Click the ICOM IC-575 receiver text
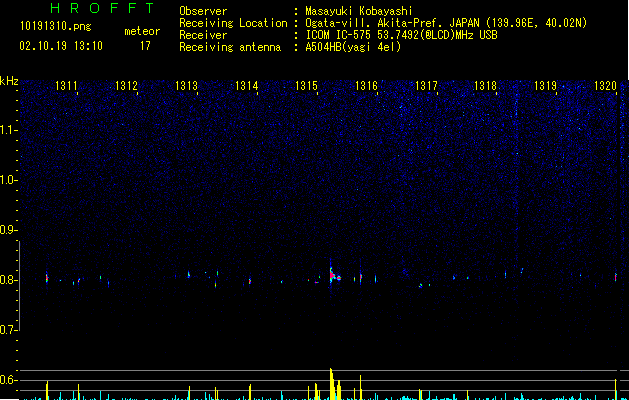The height and width of the screenshot is (400, 629). pos(402,35)
